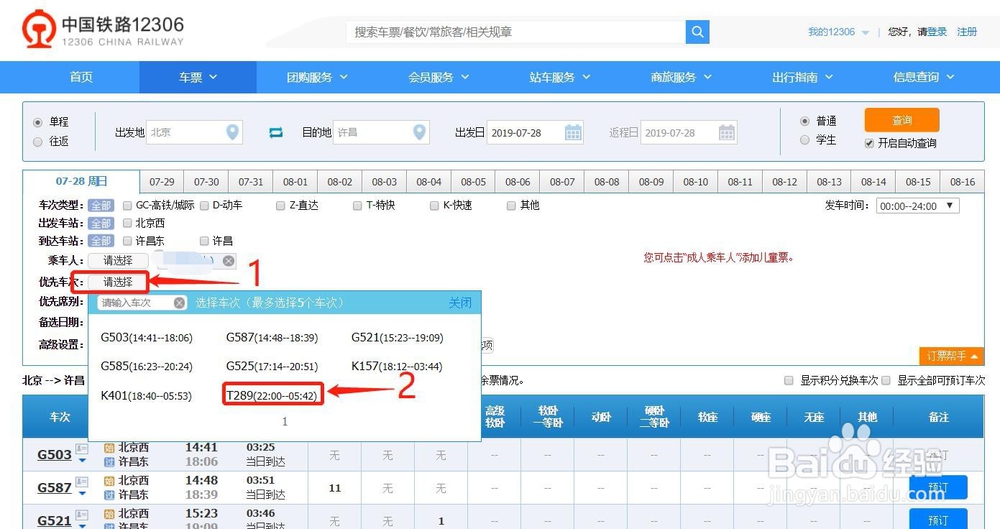This screenshot has width=1000, height=529.
Task: Click the departure station location pin icon
Action: click(233, 132)
